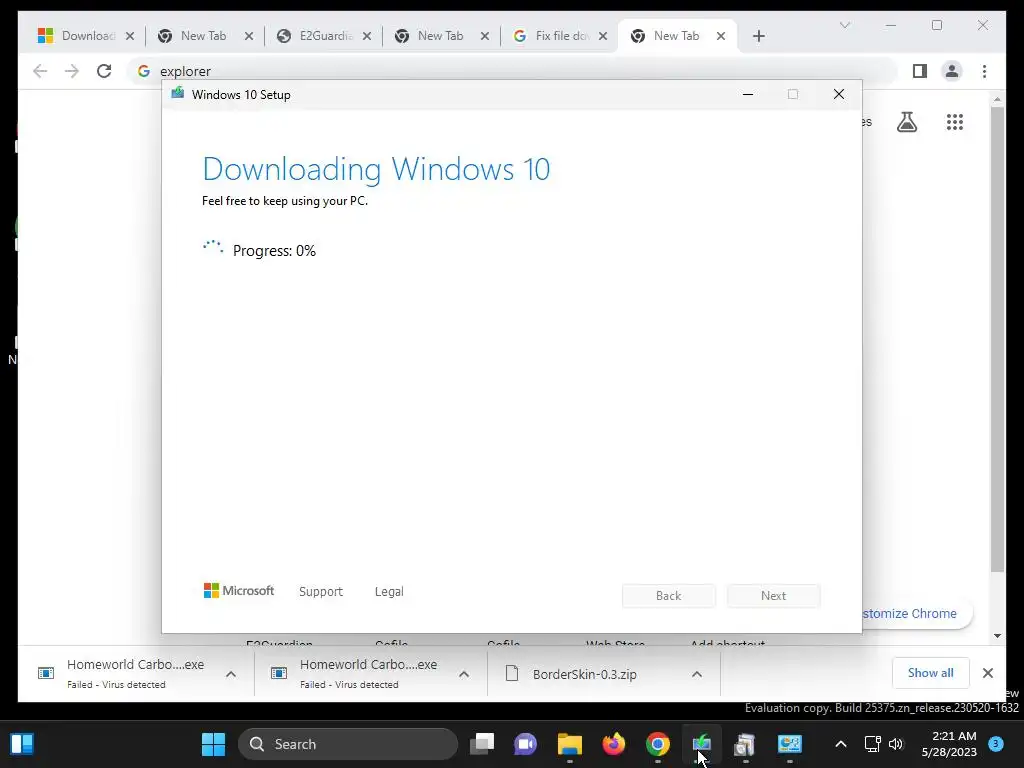Image resolution: width=1024 pixels, height=768 pixels.
Task: Click the Windows 10 Setup title icon
Action: coord(178,93)
